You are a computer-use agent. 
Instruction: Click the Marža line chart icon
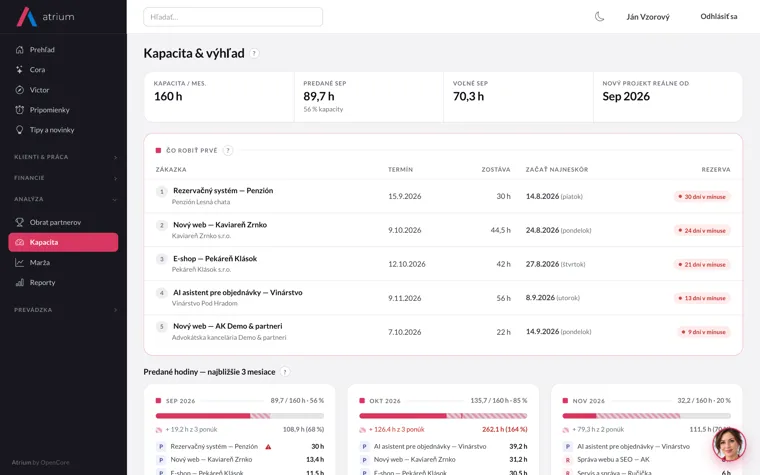click(x=19, y=263)
